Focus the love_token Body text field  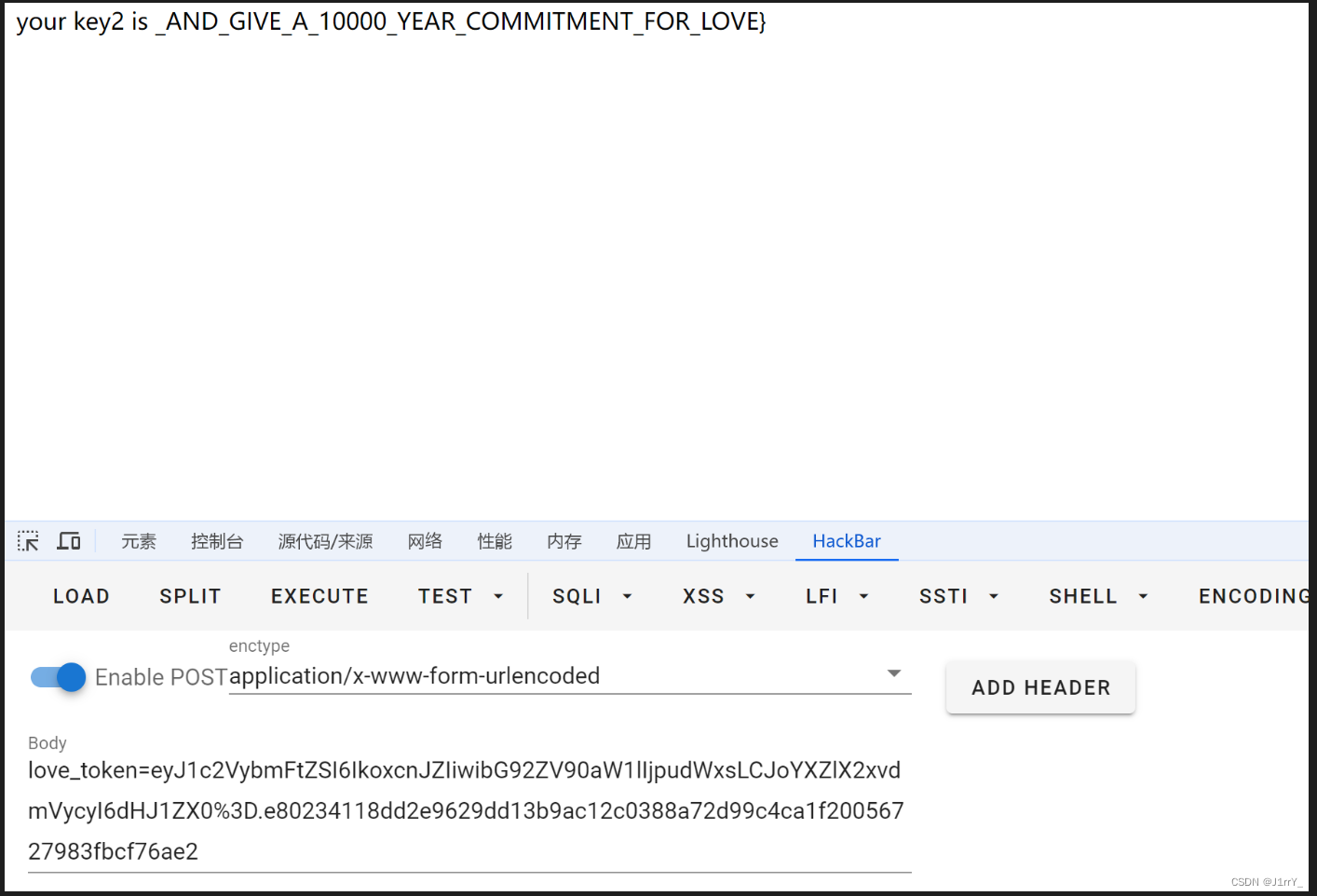[x=469, y=811]
